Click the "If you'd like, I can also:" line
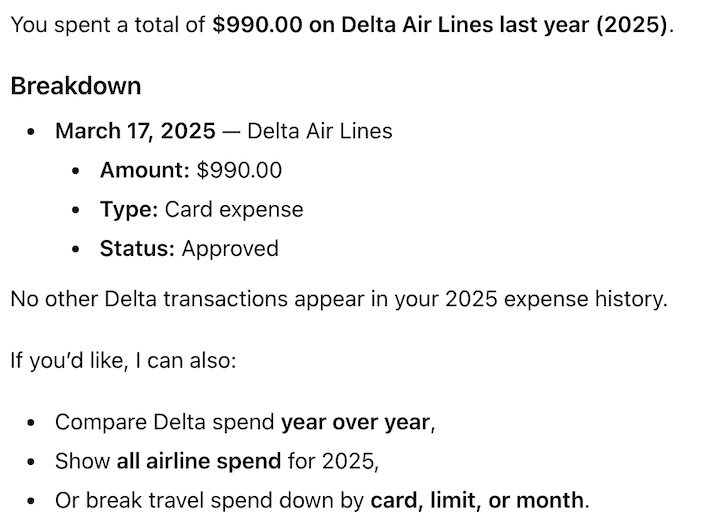The image size is (706, 526). click(123, 360)
